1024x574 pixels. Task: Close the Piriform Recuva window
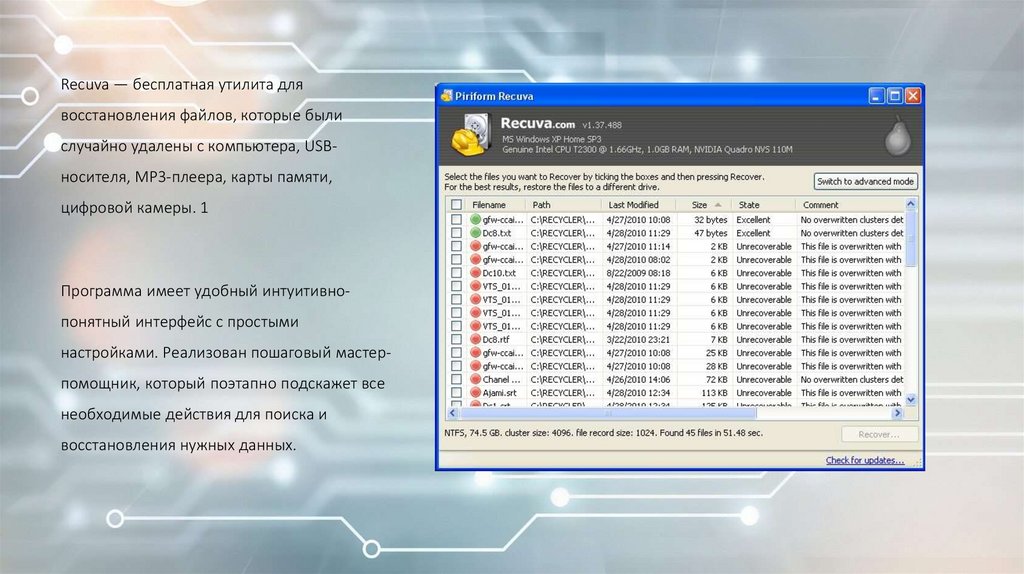click(x=913, y=96)
